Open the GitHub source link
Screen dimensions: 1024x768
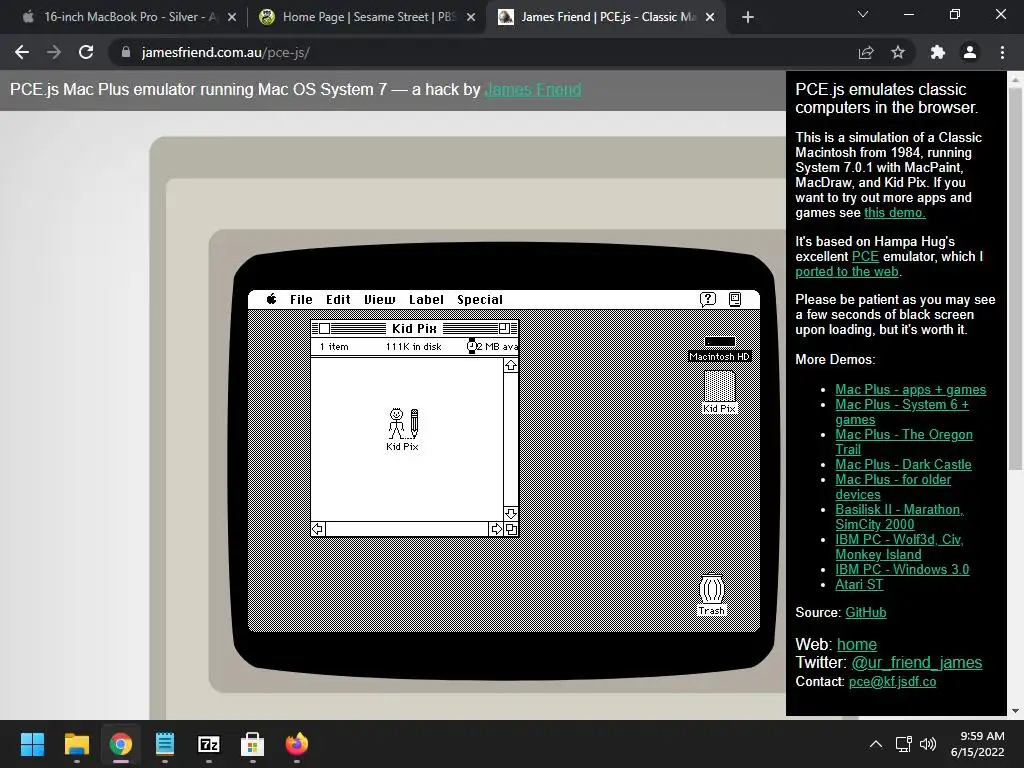point(865,613)
